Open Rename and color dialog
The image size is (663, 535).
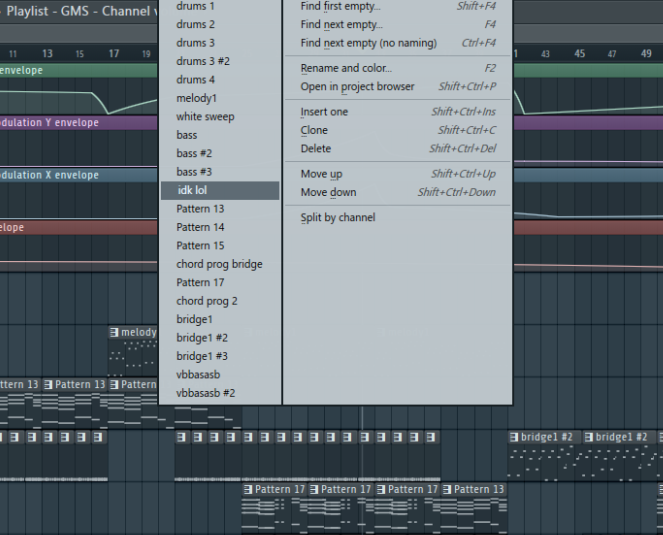397,68
